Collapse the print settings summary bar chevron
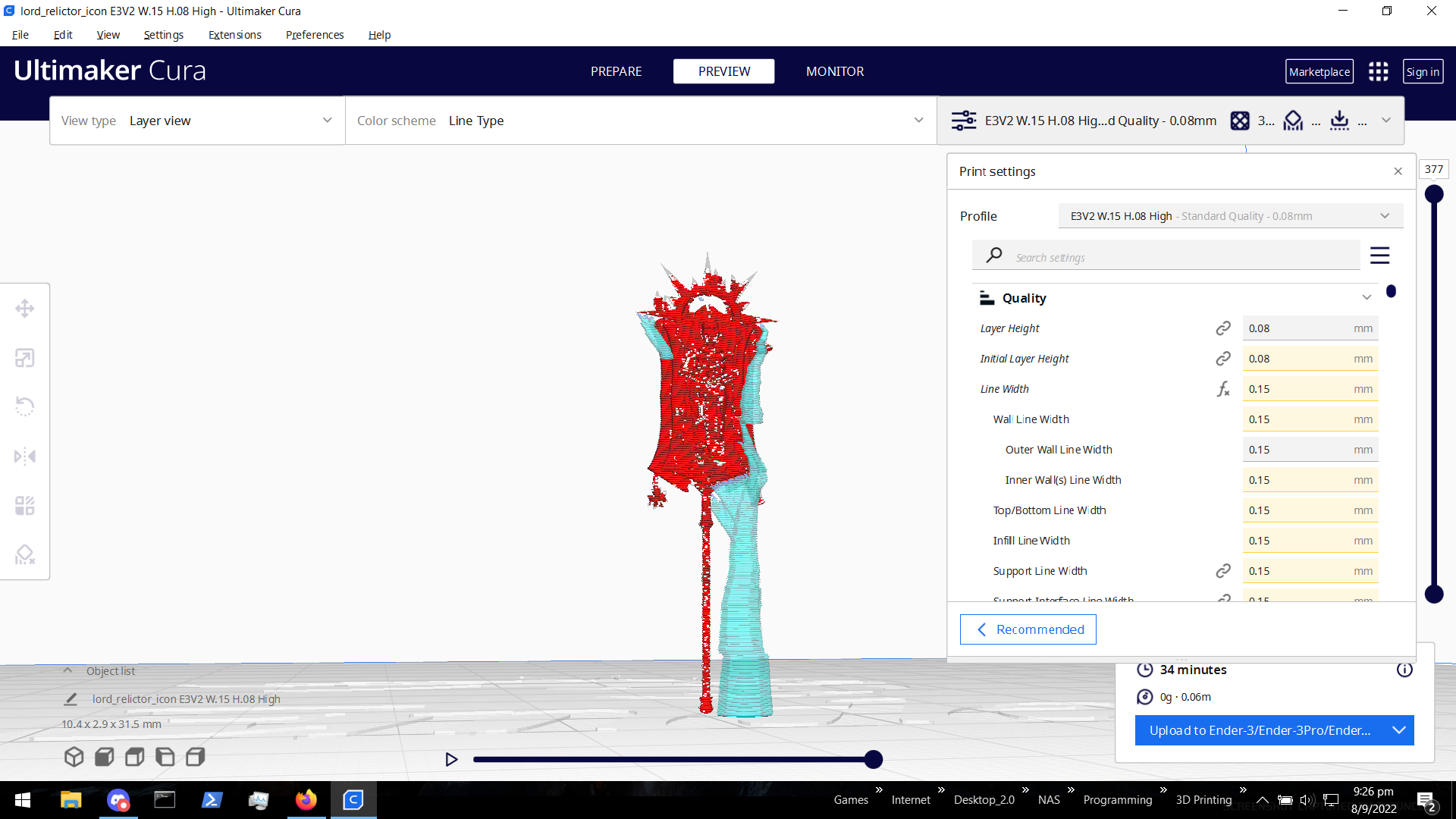Screen dimensions: 1456x819 (x=1386, y=121)
